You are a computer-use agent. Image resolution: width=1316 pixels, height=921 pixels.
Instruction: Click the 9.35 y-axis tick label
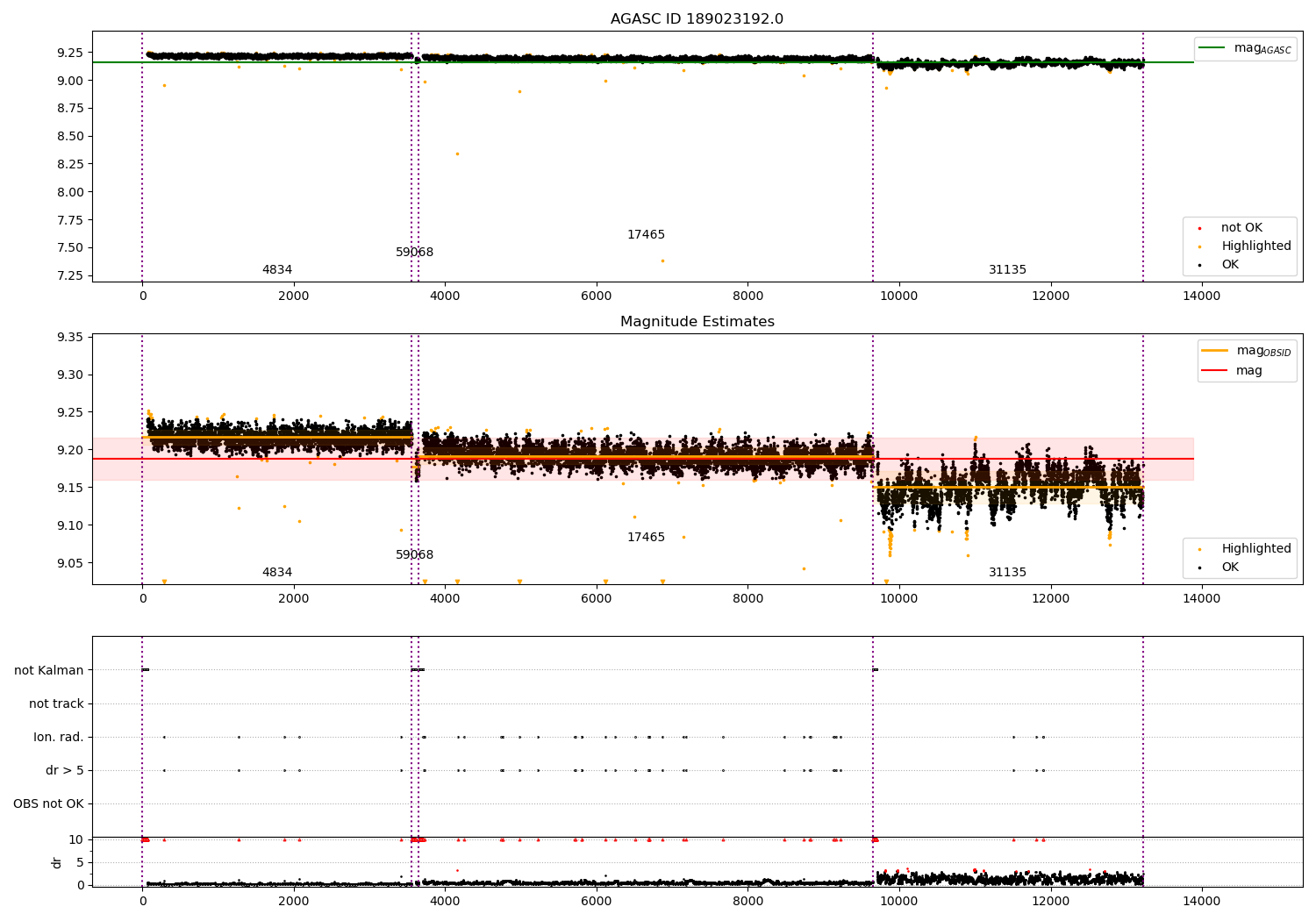click(x=69, y=338)
